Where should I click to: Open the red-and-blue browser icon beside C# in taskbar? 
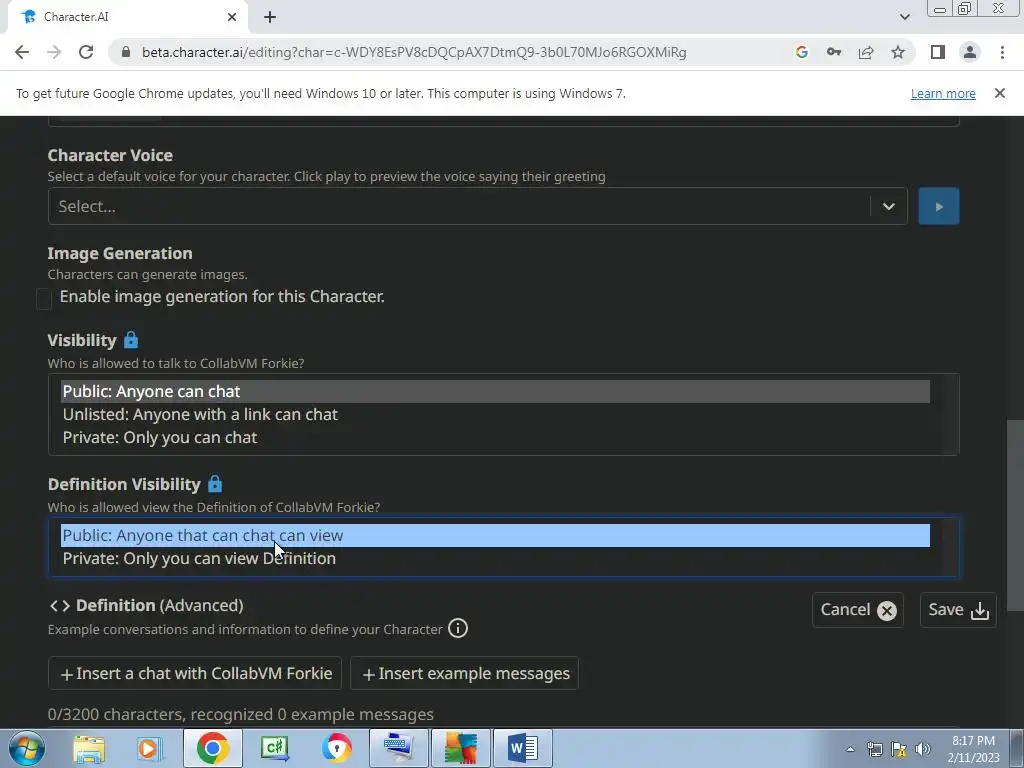(x=336, y=748)
